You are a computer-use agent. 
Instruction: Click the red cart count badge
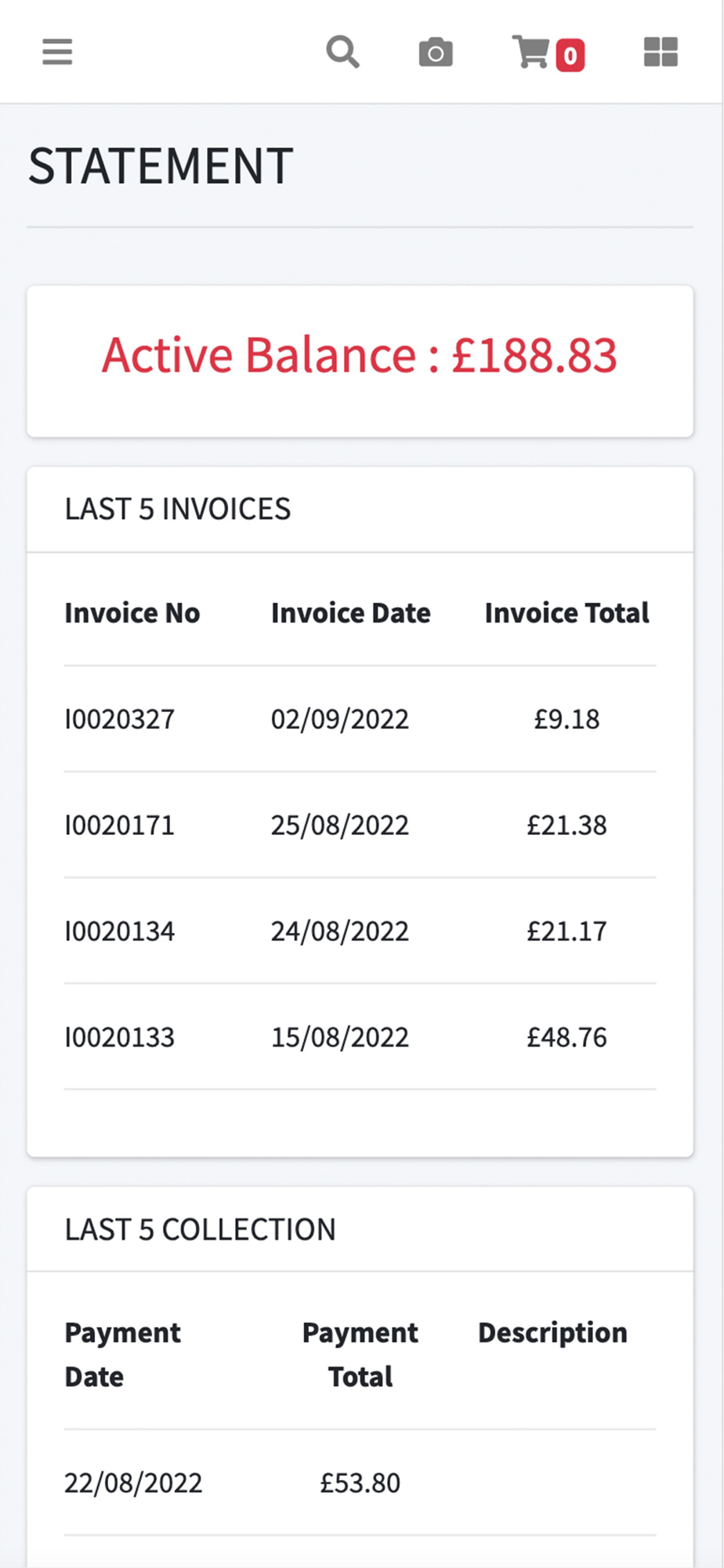coord(570,56)
